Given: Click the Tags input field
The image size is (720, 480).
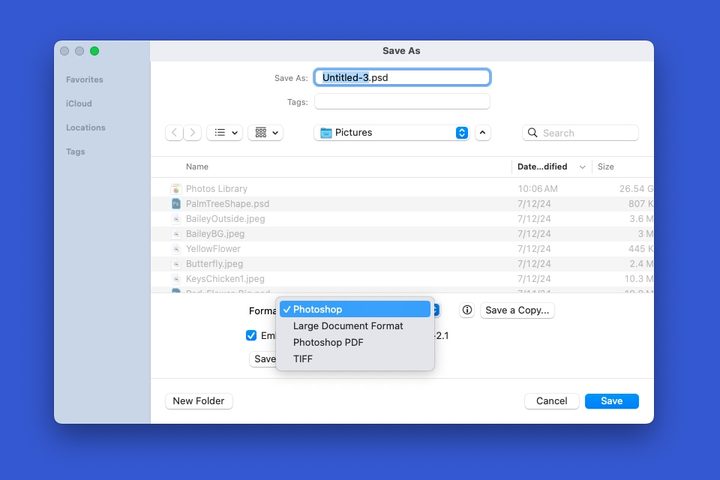Looking at the screenshot, I should [402, 102].
